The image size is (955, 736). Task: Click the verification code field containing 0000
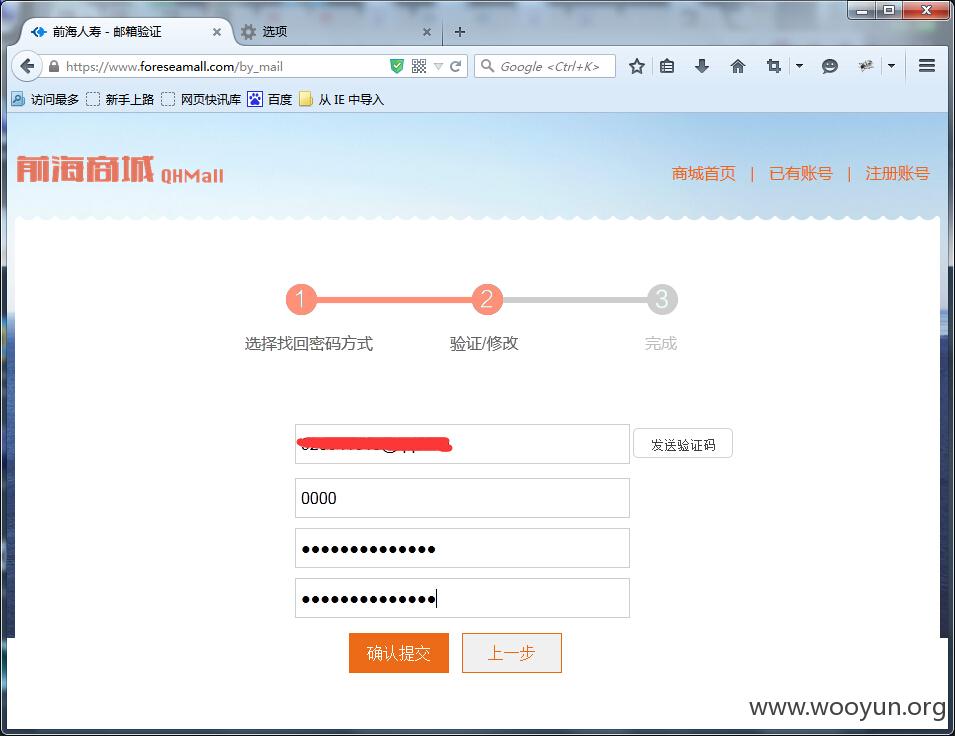(462, 498)
